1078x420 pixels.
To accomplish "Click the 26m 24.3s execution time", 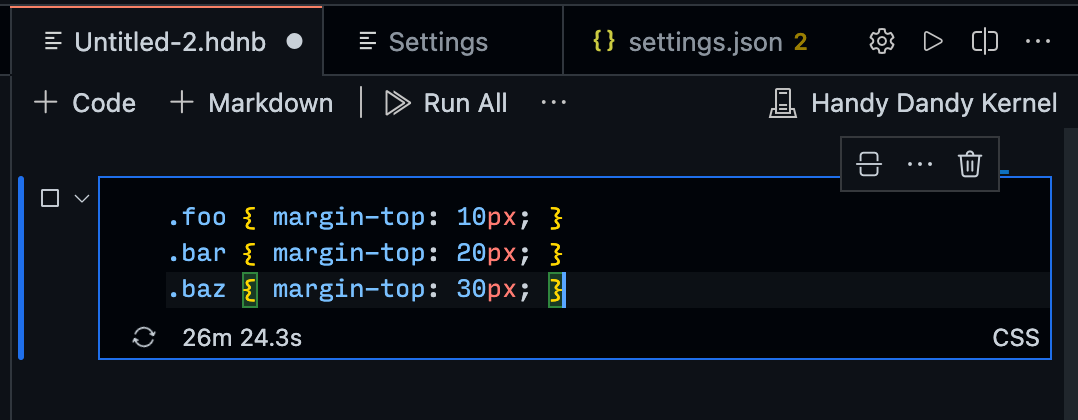I will pos(242,338).
